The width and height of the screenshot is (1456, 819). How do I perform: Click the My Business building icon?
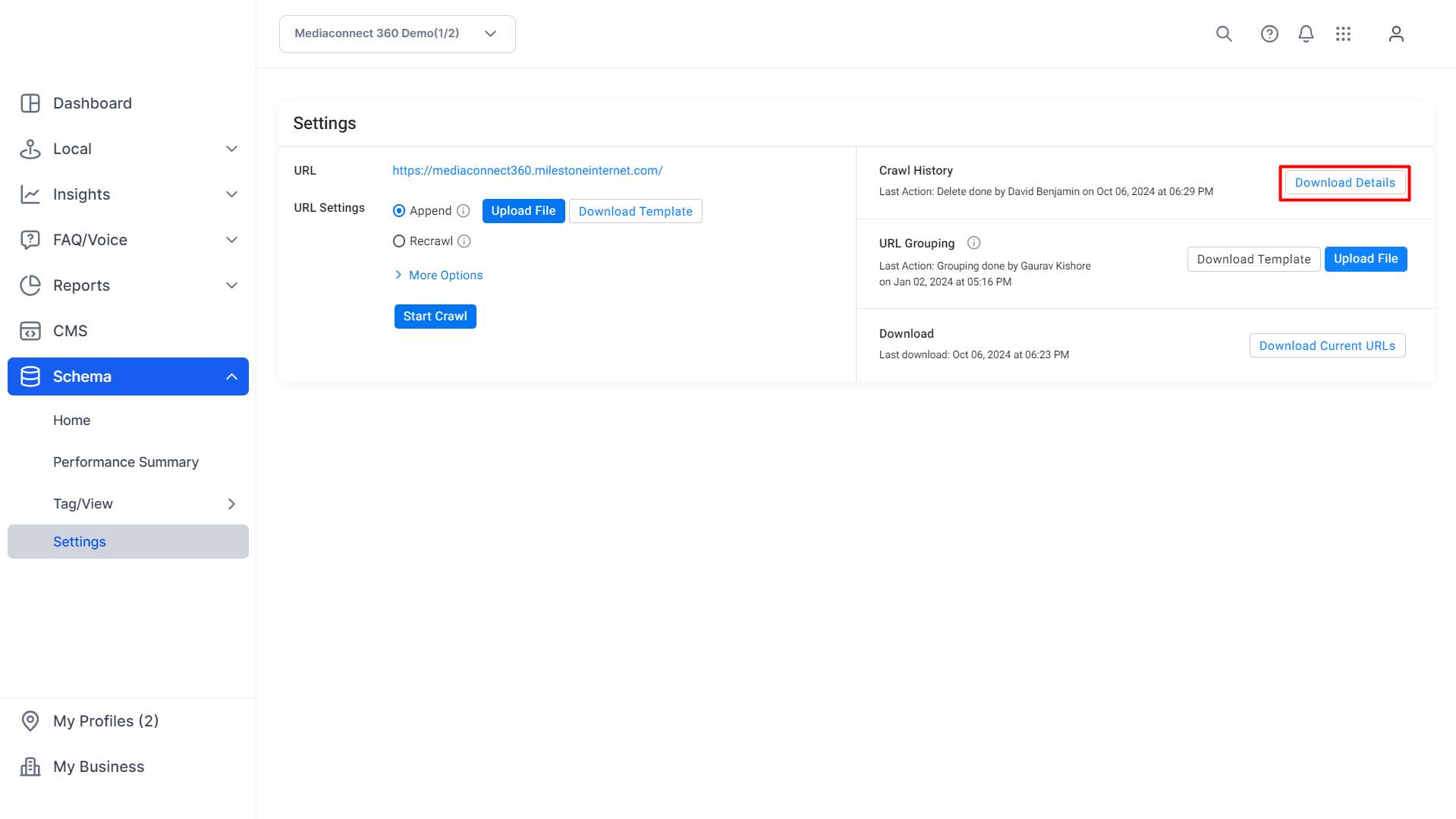pyautogui.click(x=30, y=767)
